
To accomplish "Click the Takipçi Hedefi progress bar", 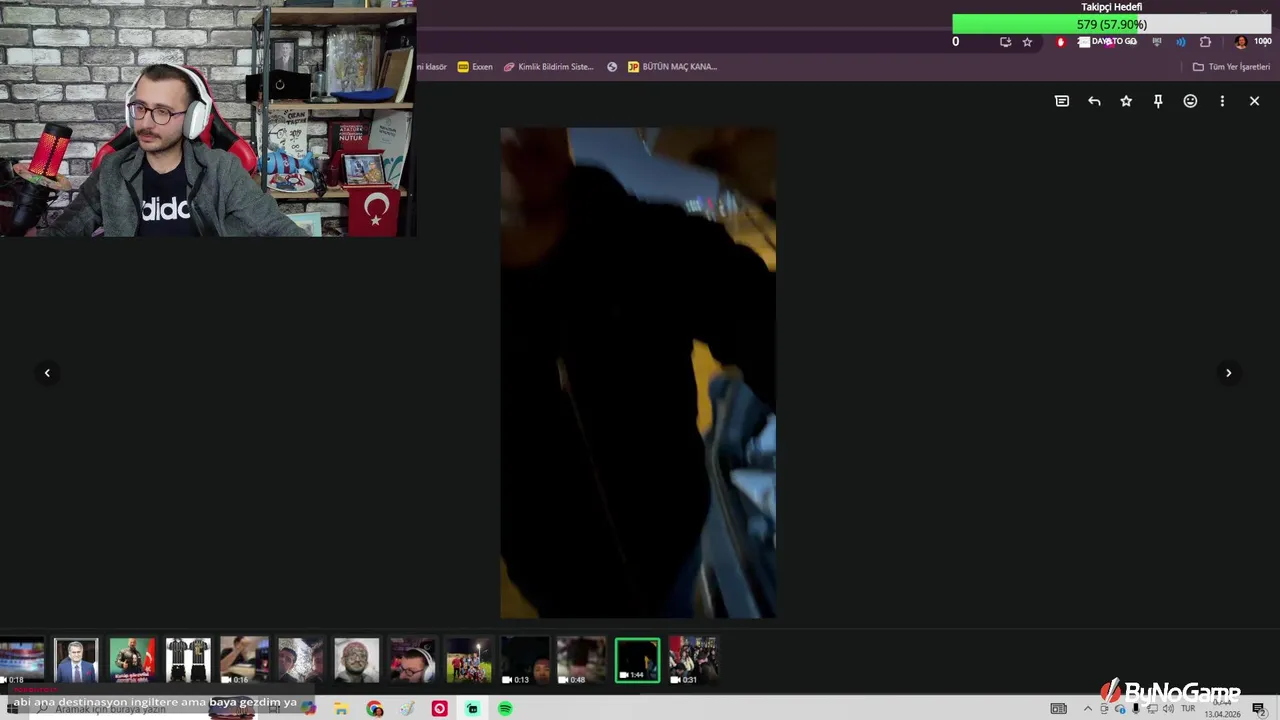I will [1111, 24].
